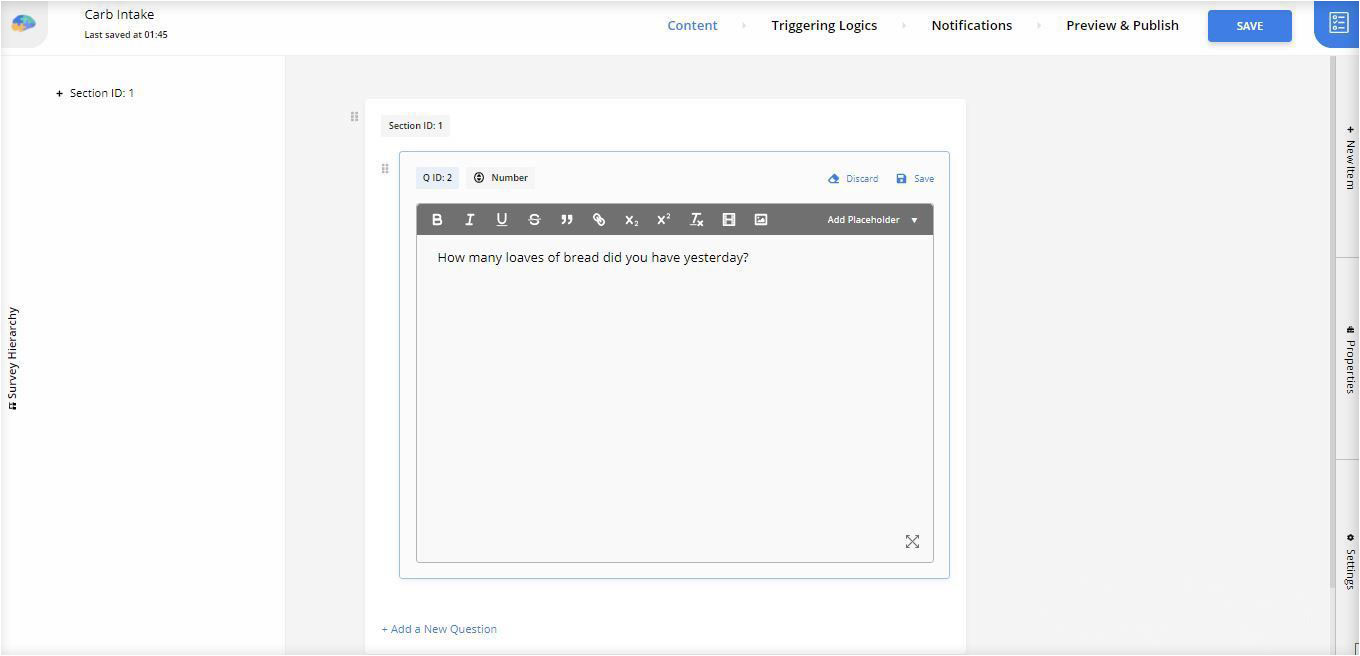1360x656 pixels.
Task: Expand the editor to fullscreen
Action: [912, 542]
